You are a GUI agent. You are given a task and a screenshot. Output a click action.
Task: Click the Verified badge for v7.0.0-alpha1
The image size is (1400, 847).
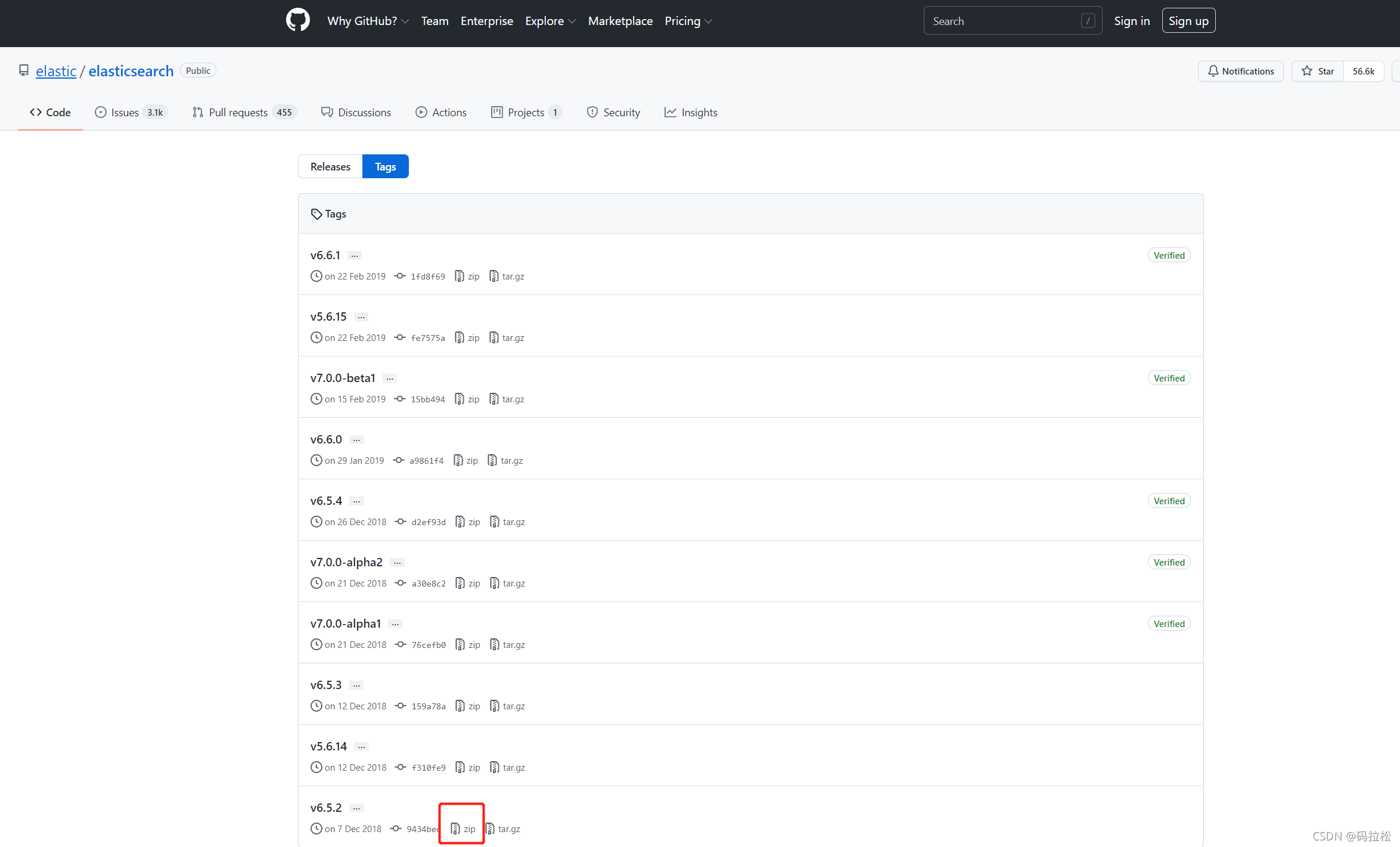1169,623
